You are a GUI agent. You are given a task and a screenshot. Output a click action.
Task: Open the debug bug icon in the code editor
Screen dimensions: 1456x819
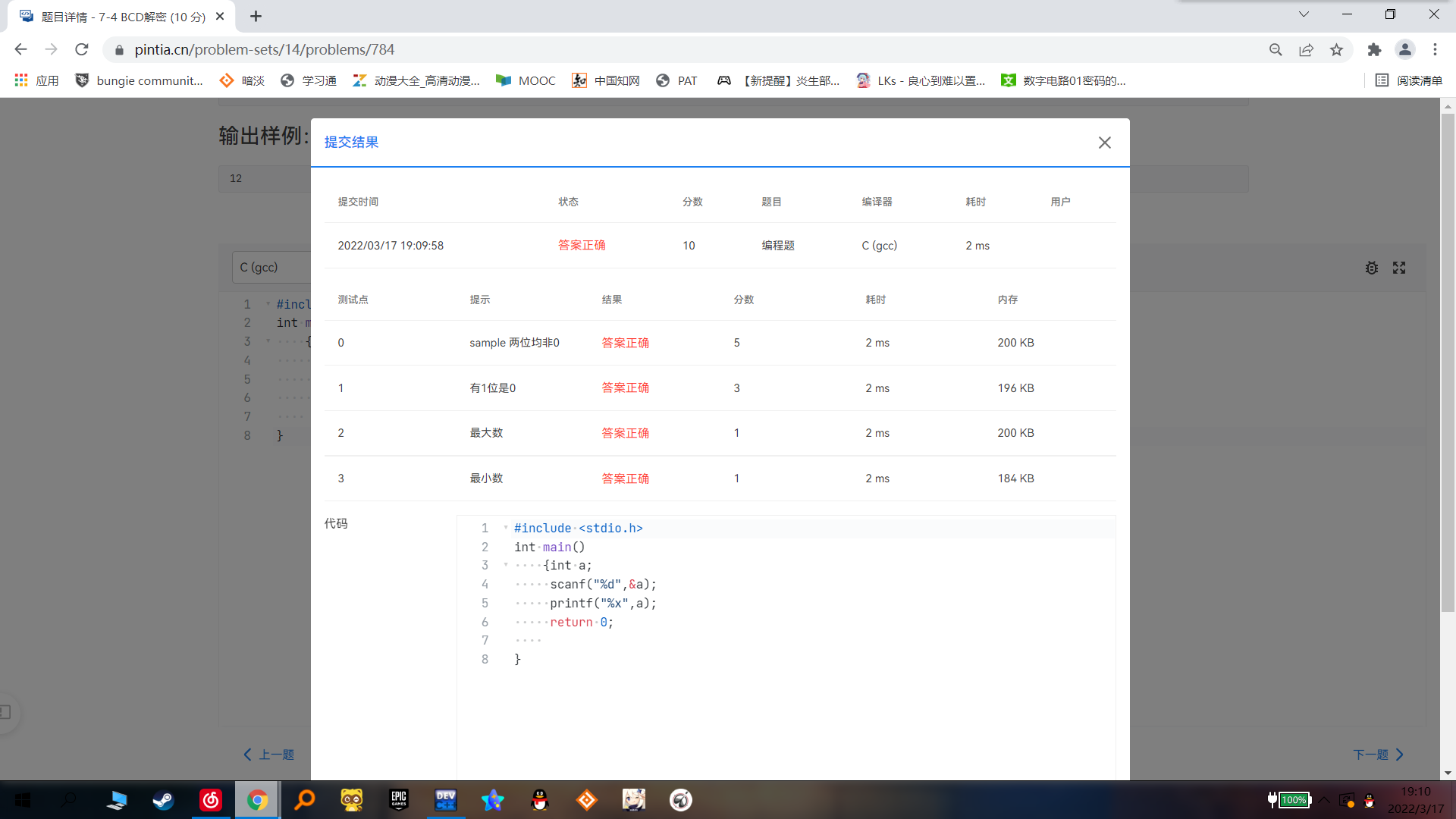coord(1372,268)
